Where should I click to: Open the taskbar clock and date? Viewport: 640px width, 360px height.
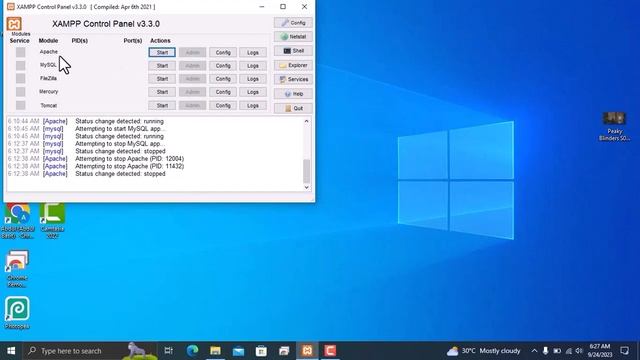point(600,351)
